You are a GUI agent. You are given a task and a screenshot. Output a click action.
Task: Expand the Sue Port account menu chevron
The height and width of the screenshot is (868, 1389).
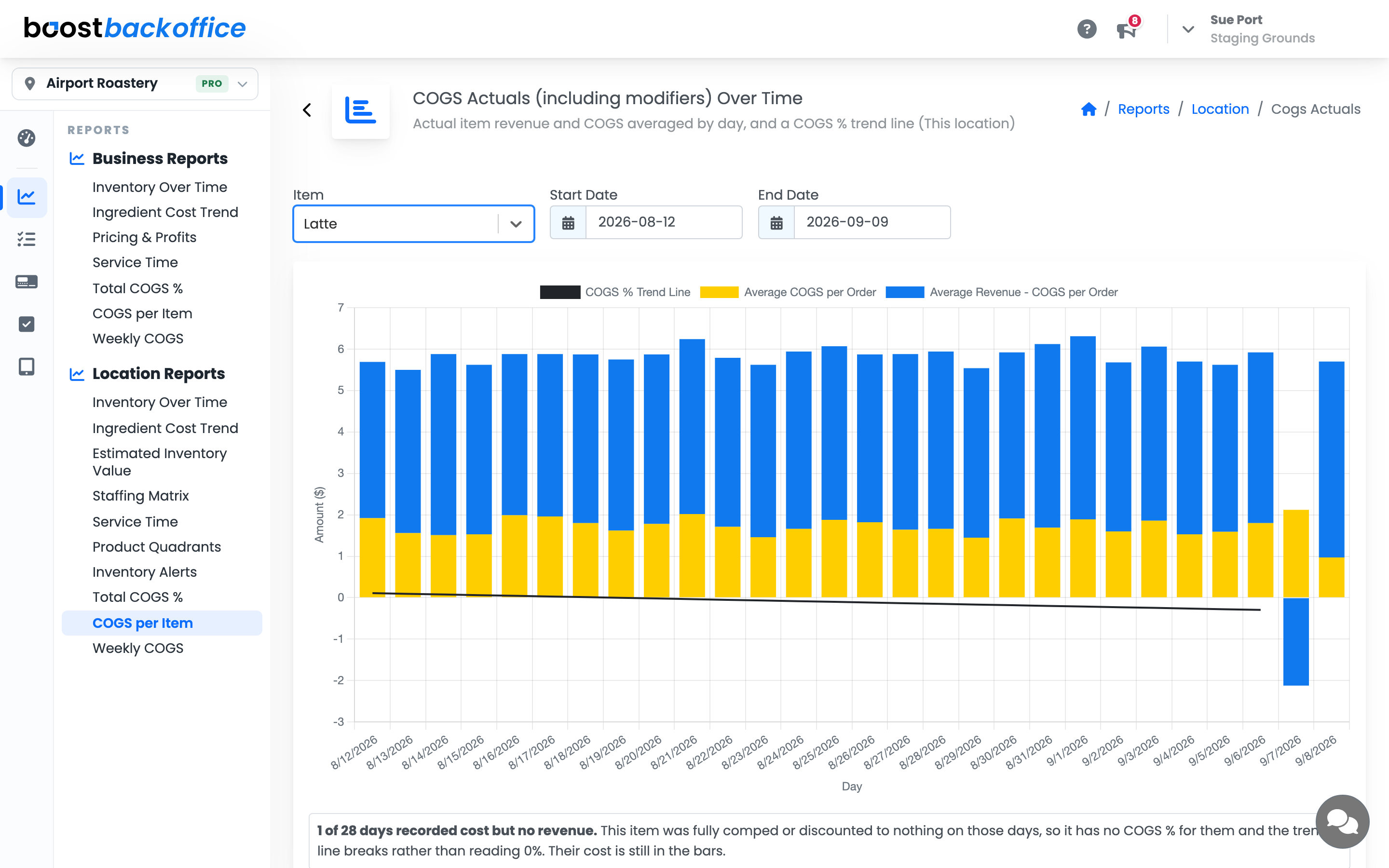click(x=1188, y=29)
